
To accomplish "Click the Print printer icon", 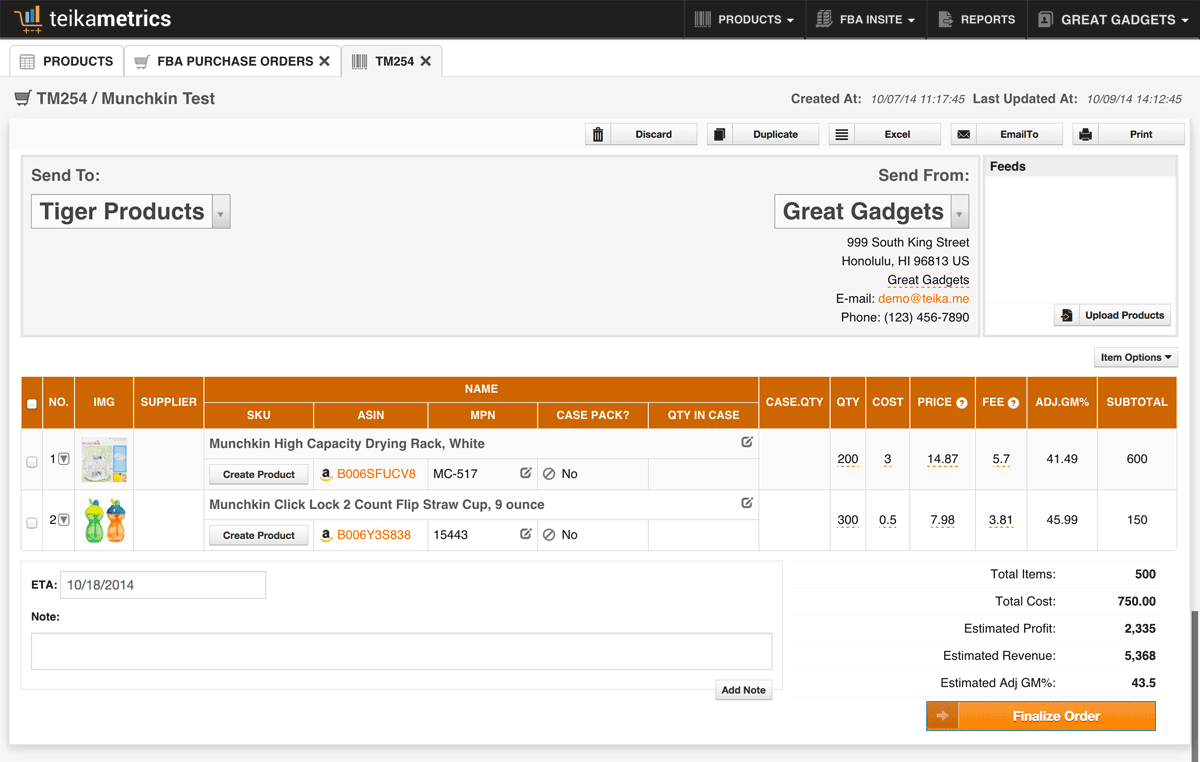I will [x=1085, y=134].
